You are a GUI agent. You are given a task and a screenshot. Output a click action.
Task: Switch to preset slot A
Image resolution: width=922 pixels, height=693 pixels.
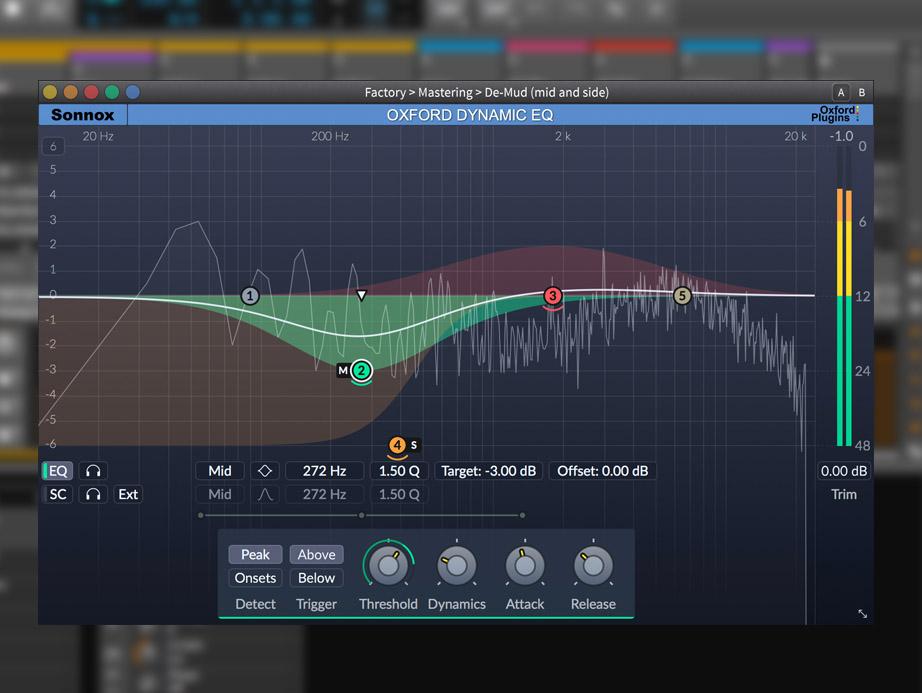841,92
